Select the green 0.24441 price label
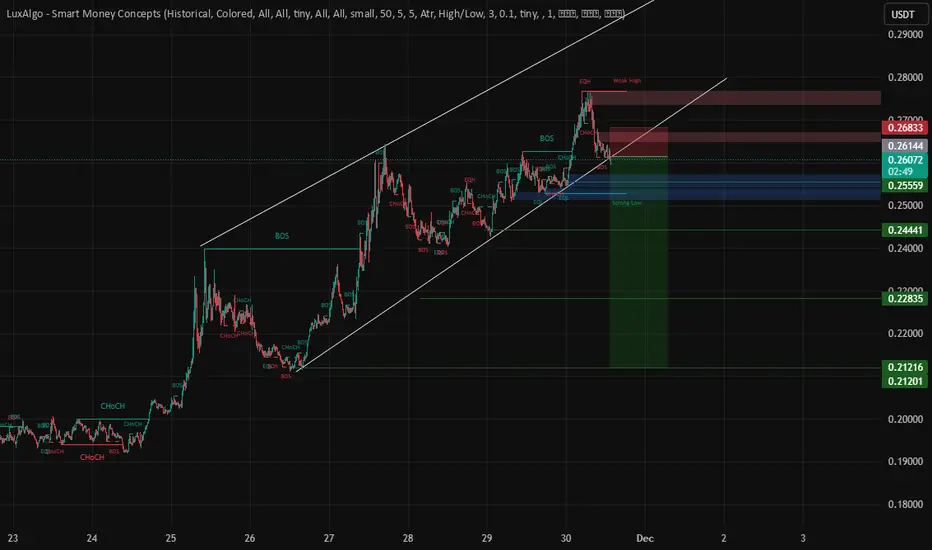The image size is (932, 550). (905, 230)
